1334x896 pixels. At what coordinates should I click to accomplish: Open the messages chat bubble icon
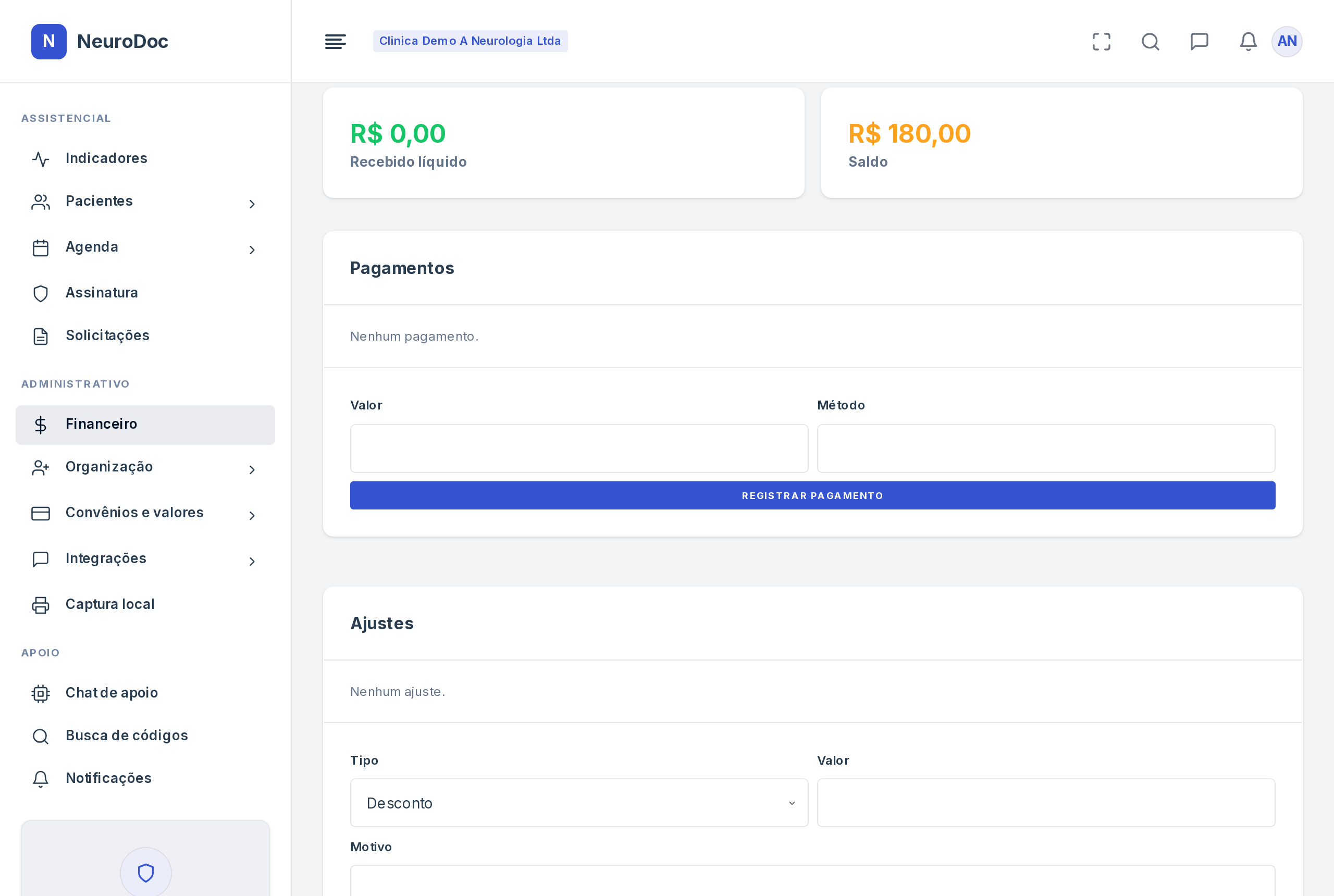pos(1199,41)
